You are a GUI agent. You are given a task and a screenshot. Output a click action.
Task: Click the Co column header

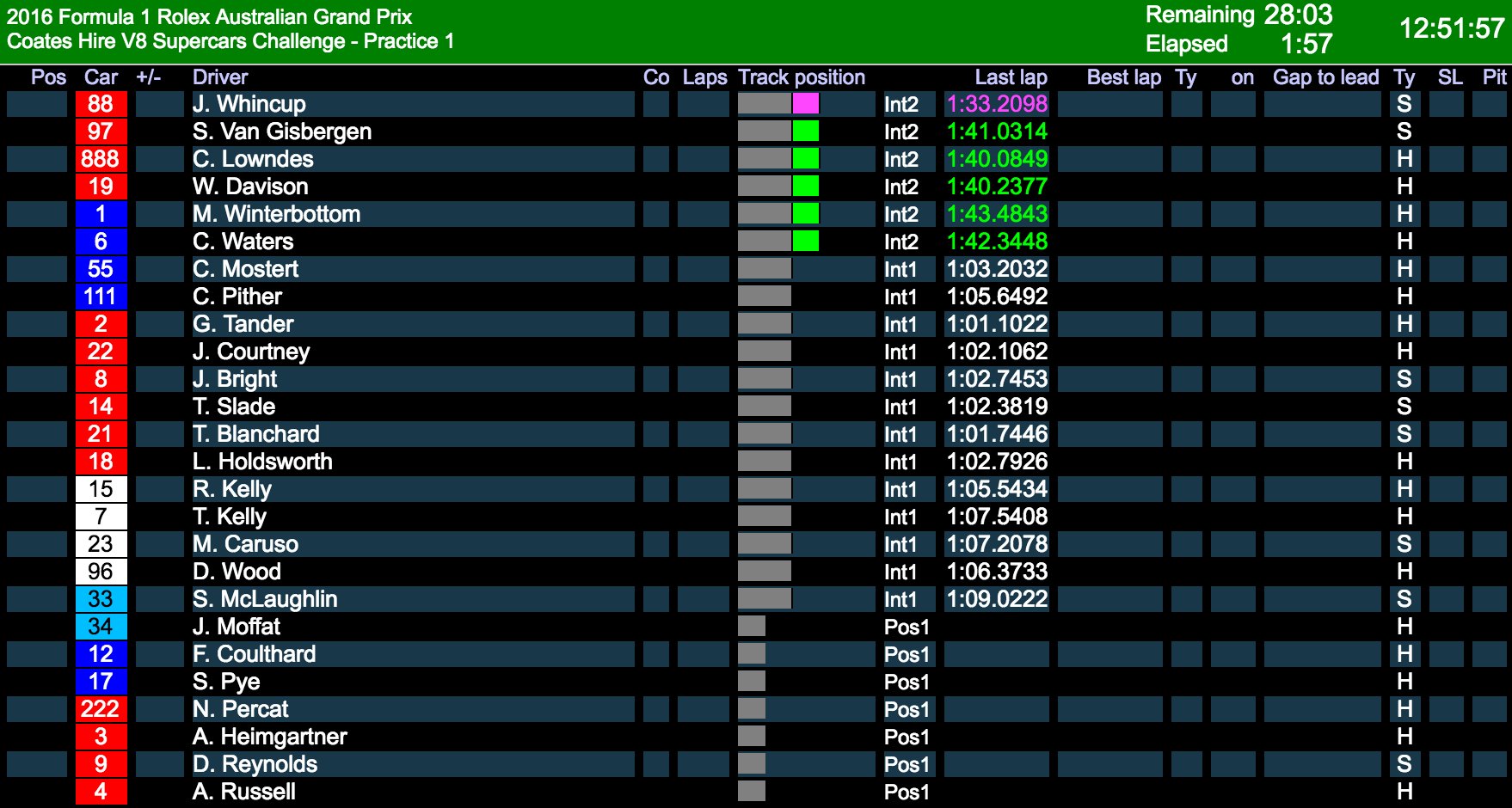pos(656,77)
